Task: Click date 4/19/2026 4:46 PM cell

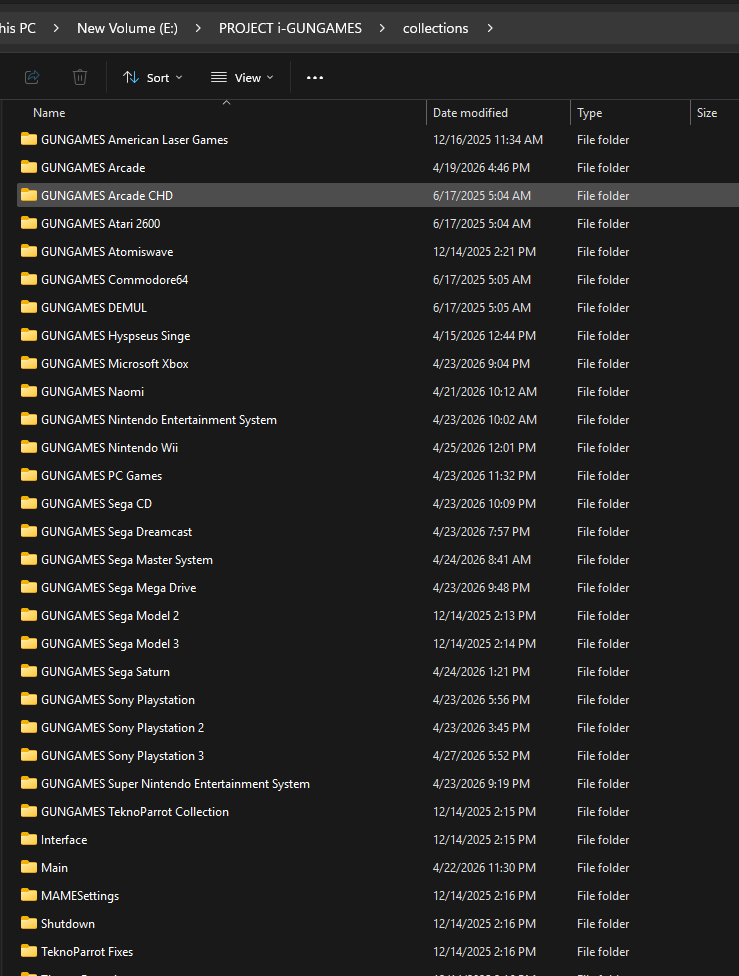Action: pos(481,167)
